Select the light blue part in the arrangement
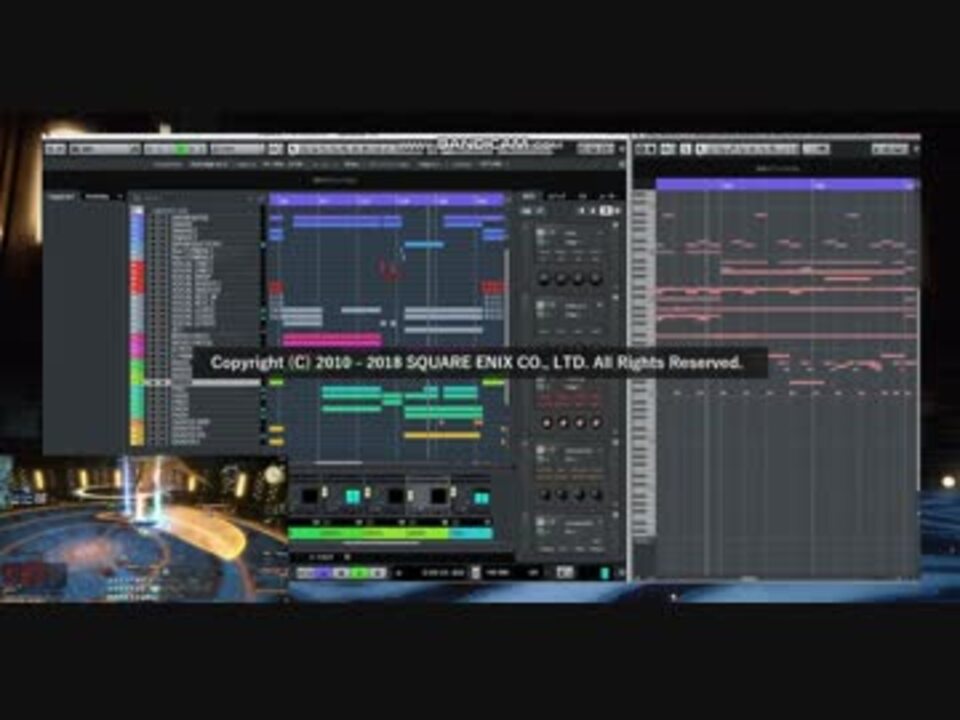The height and width of the screenshot is (720, 960). 424,244
